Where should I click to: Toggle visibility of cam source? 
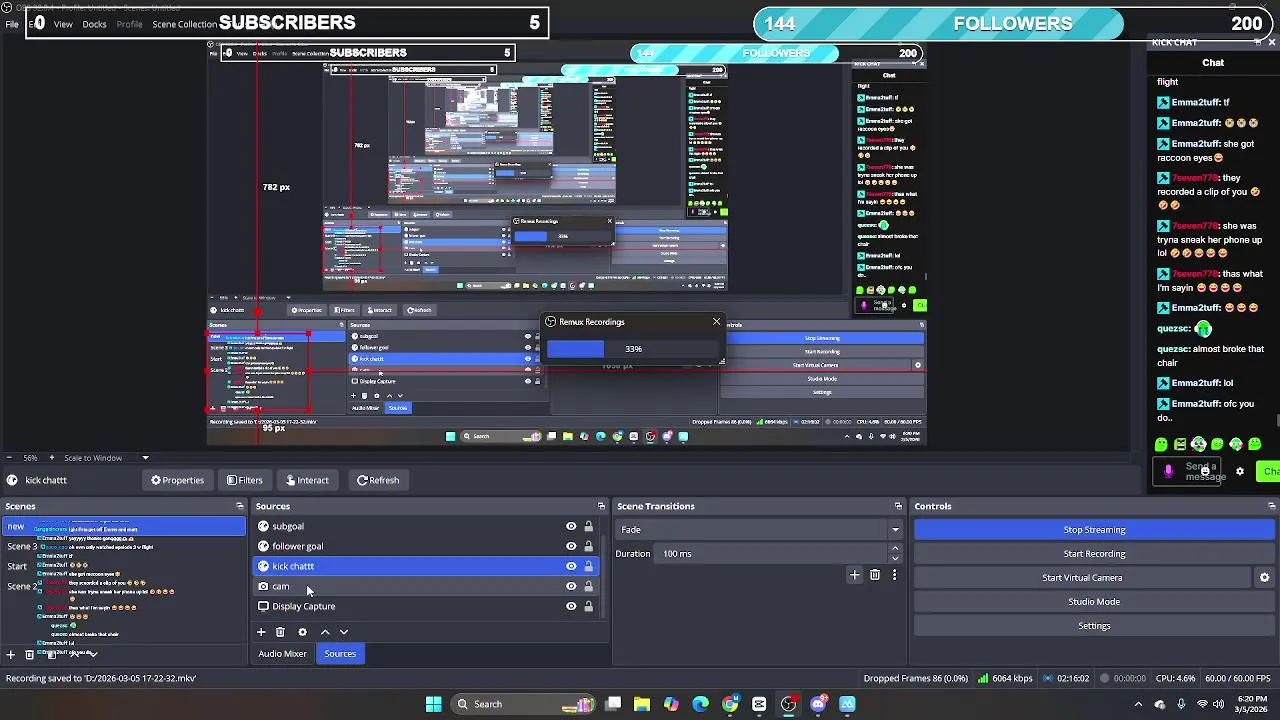click(571, 586)
